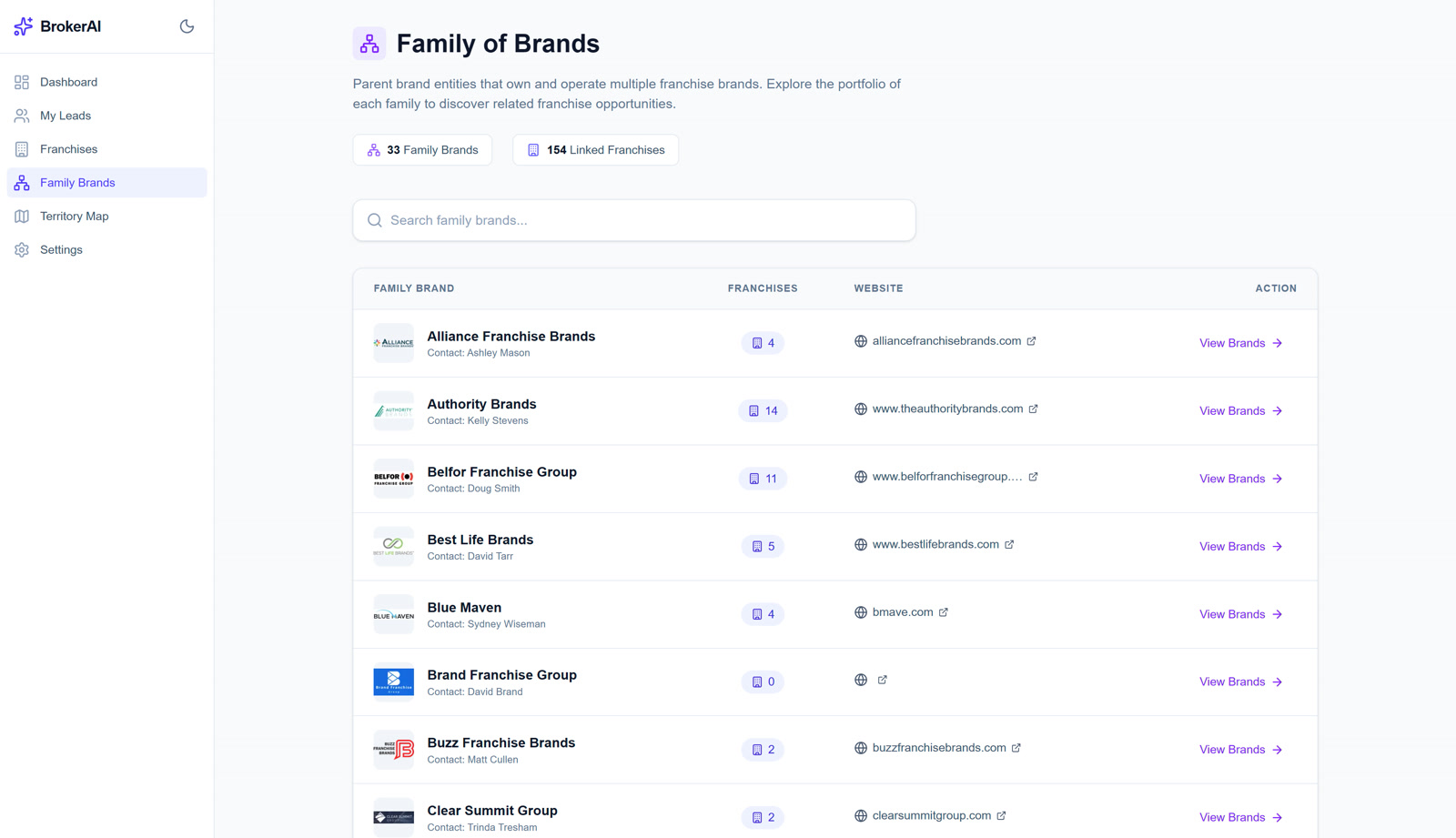Open external link icon for alliancefranchisebrands.com
This screenshot has height=838, width=1456.
pyautogui.click(x=1031, y=341)
